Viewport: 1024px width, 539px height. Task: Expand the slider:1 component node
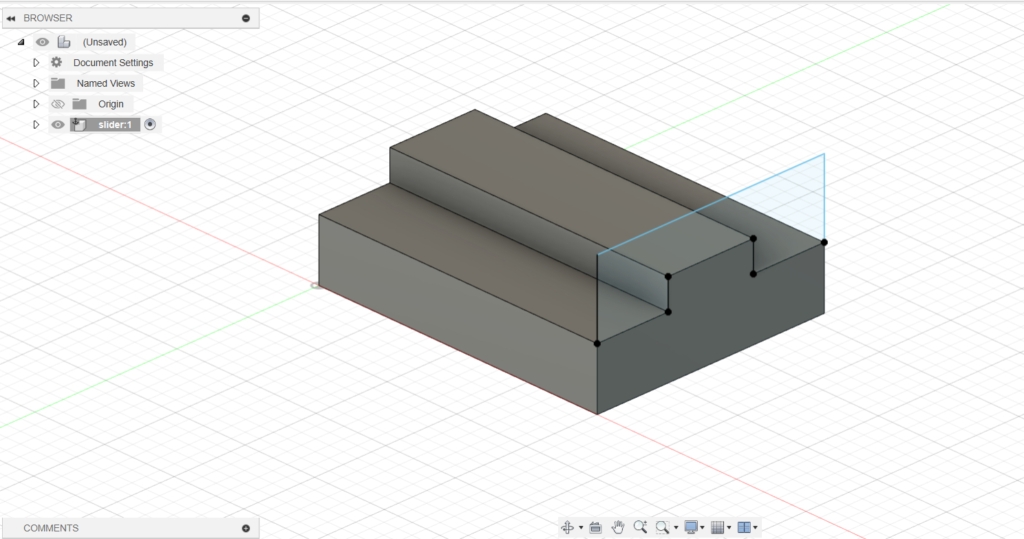37,125
